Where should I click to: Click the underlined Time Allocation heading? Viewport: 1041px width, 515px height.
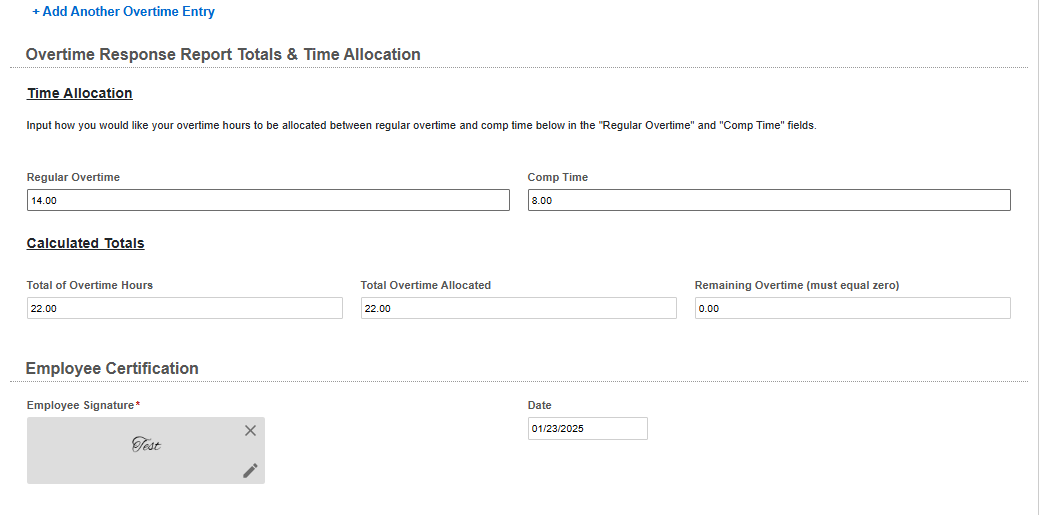80,93
